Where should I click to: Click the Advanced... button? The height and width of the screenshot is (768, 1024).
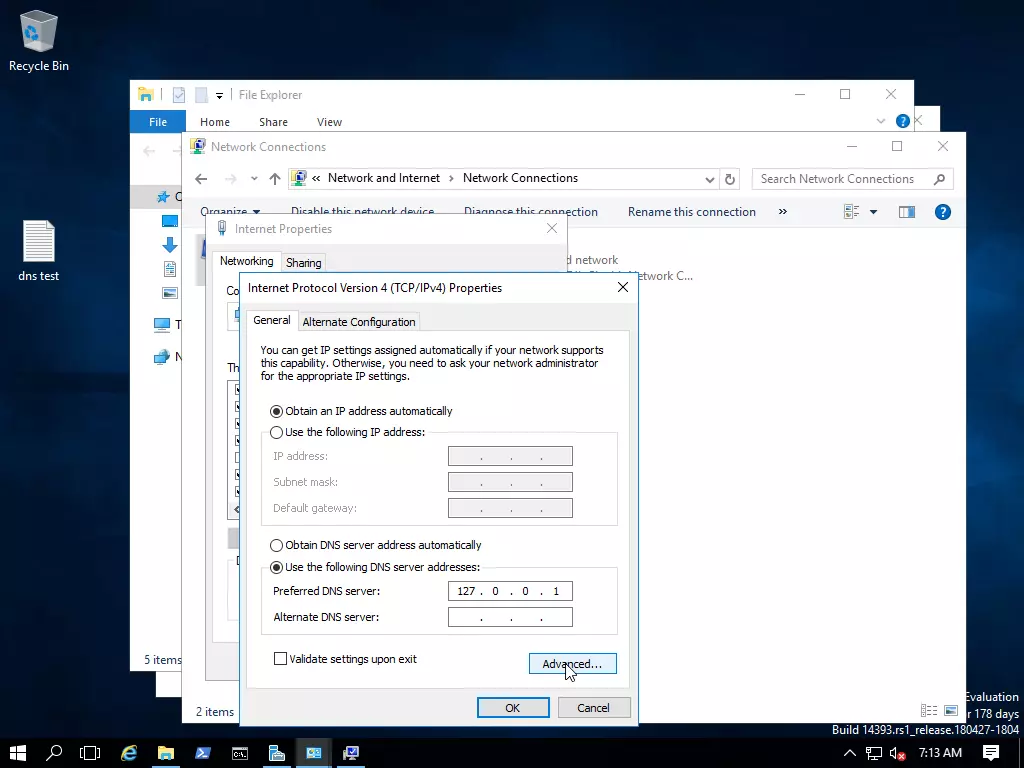point(573,664)
